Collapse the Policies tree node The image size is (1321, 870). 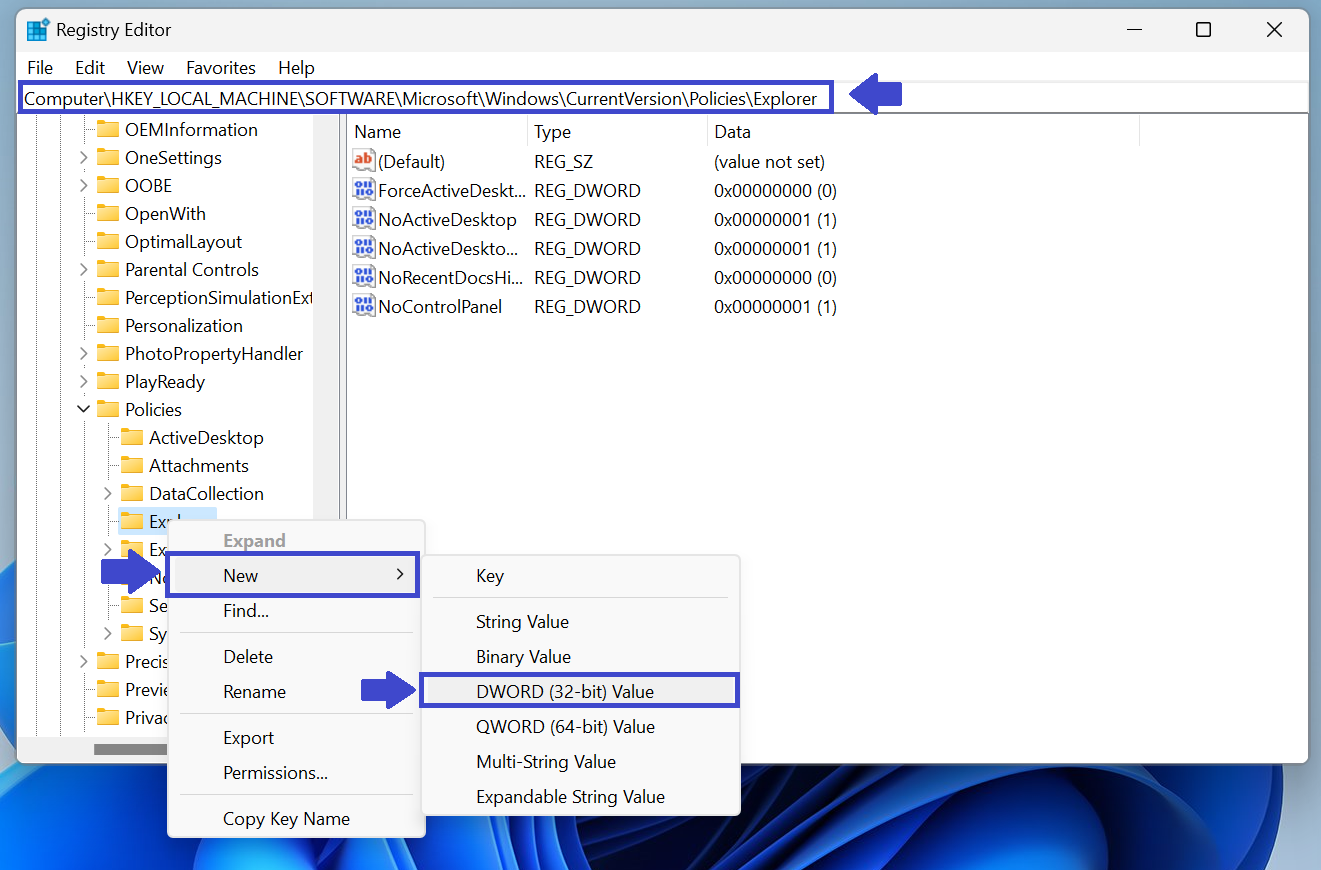(84, 410)
